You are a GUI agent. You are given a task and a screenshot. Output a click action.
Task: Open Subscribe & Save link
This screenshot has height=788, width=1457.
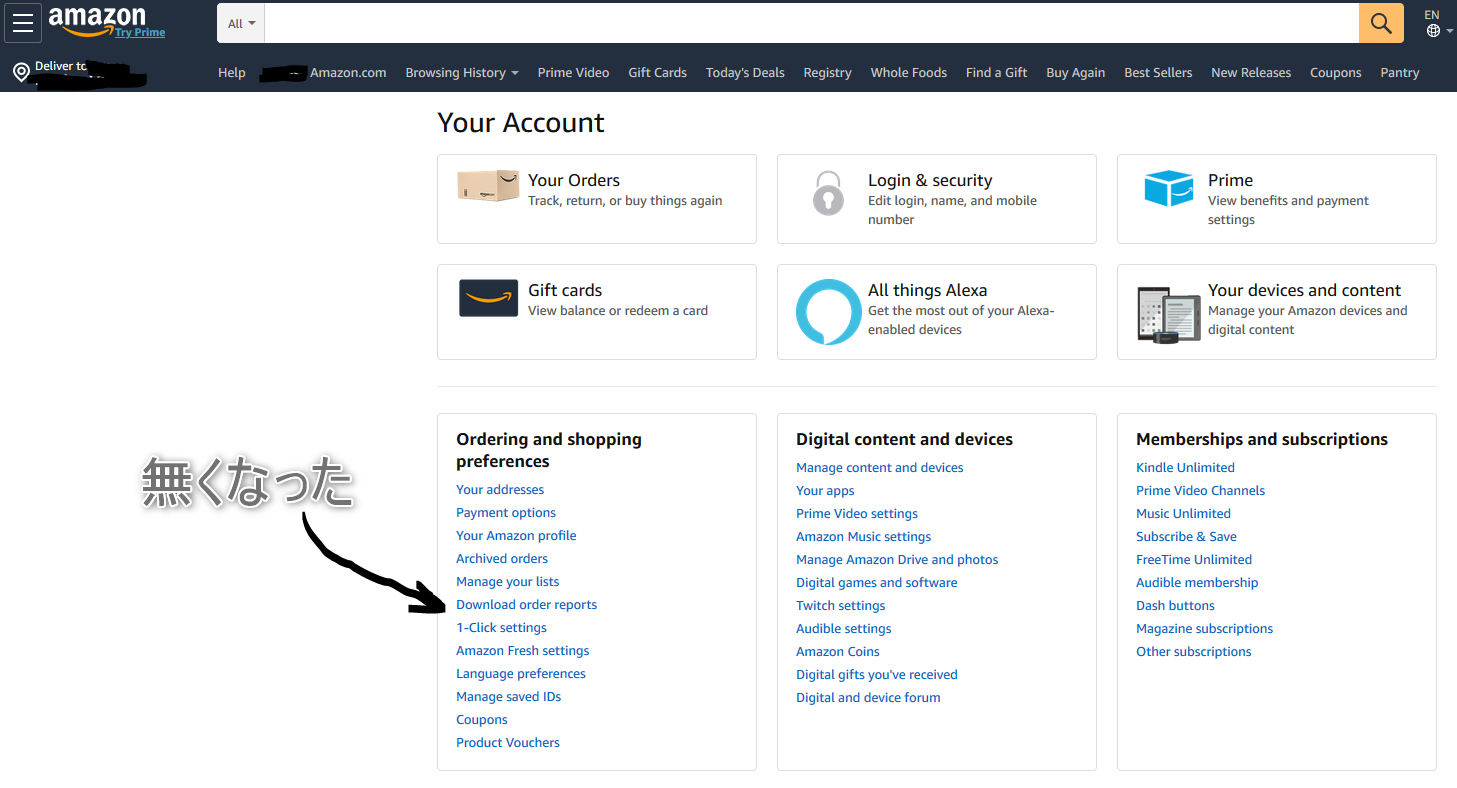coord(1186,537)
